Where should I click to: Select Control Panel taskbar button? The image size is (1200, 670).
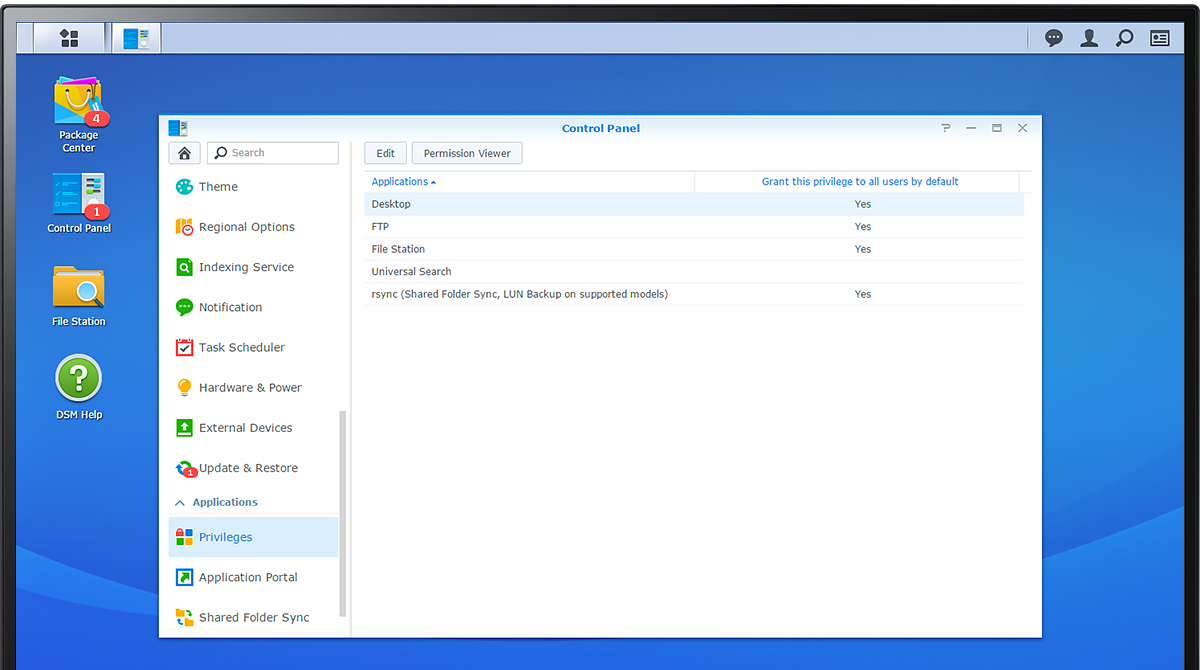click(x=136, y=38)
